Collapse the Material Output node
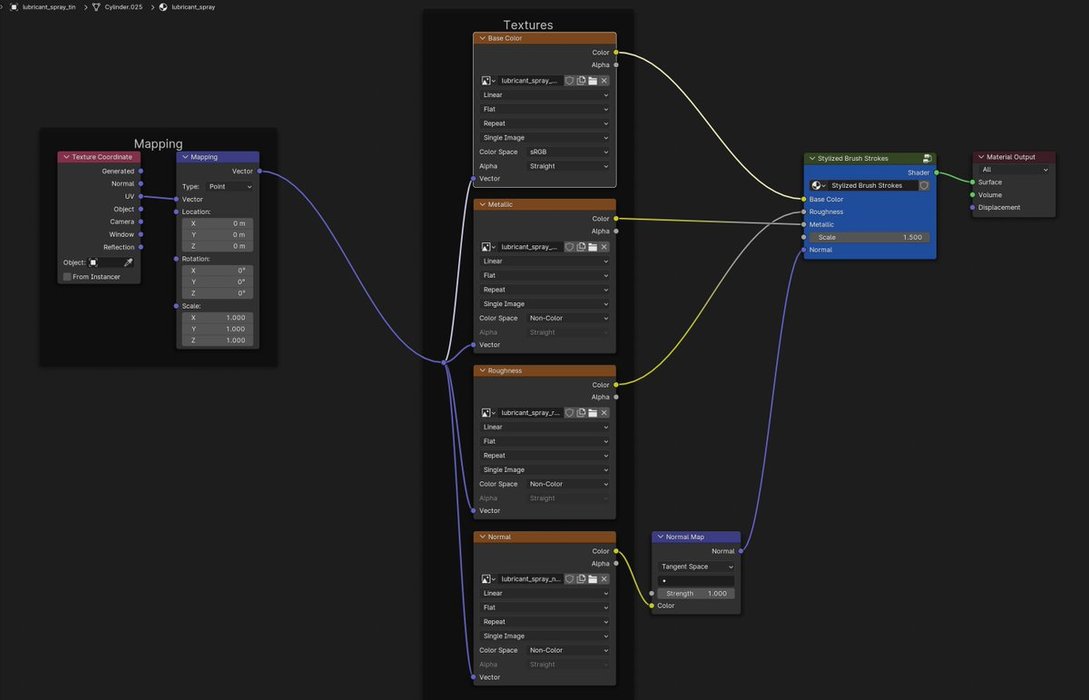The width and height of the screenshot is (1089, 700). (x=981, y=157)
